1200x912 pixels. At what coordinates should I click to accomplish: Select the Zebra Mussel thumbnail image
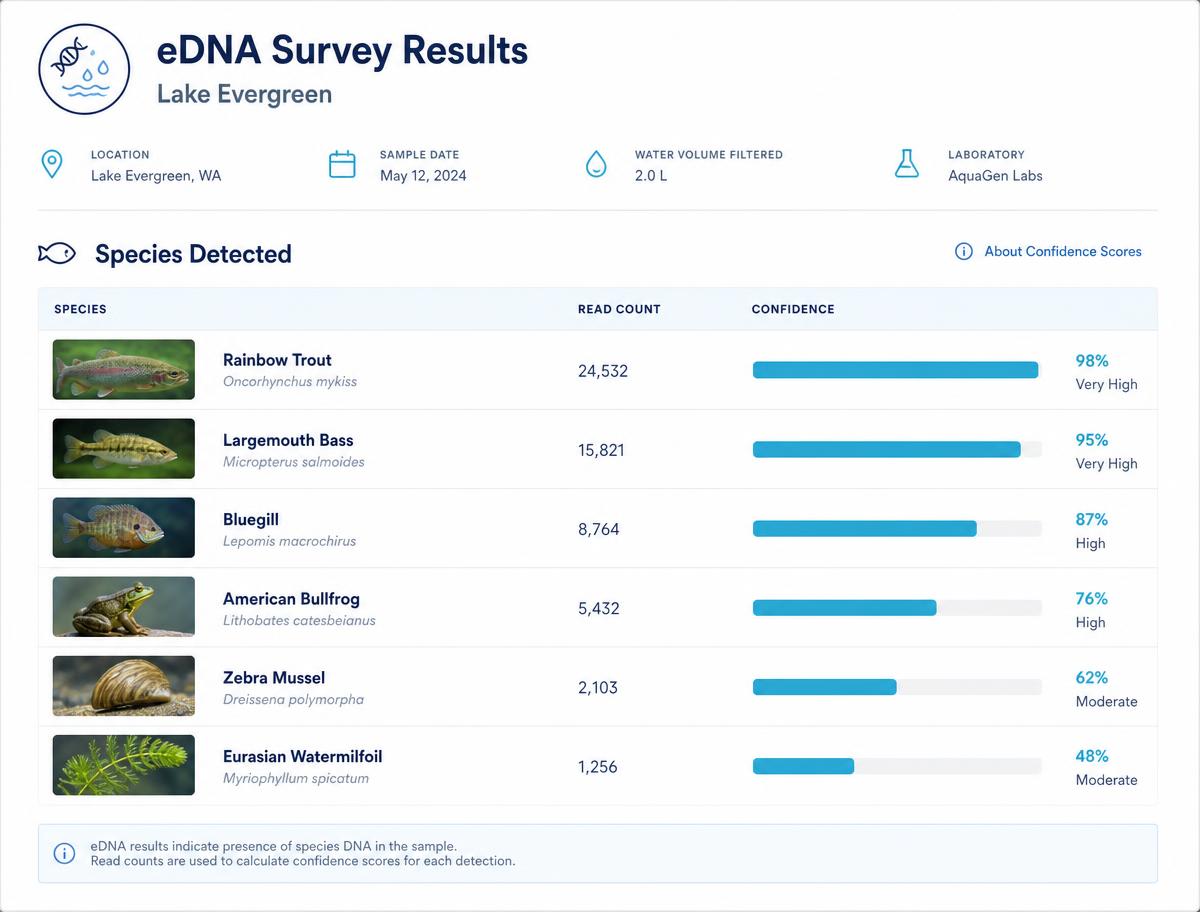(x=124, y=686)
